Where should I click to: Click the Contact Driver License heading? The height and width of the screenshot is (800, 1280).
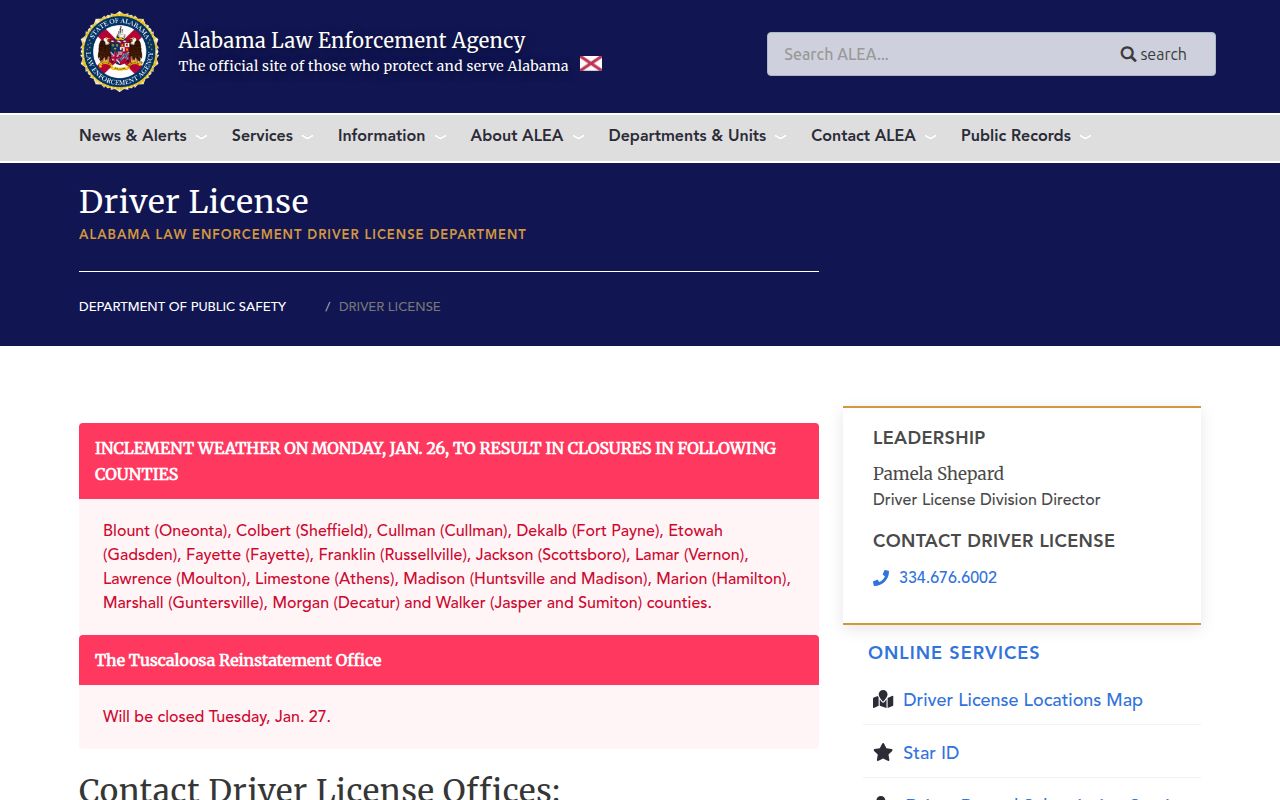pyautogui.click(x=994, y=541)
